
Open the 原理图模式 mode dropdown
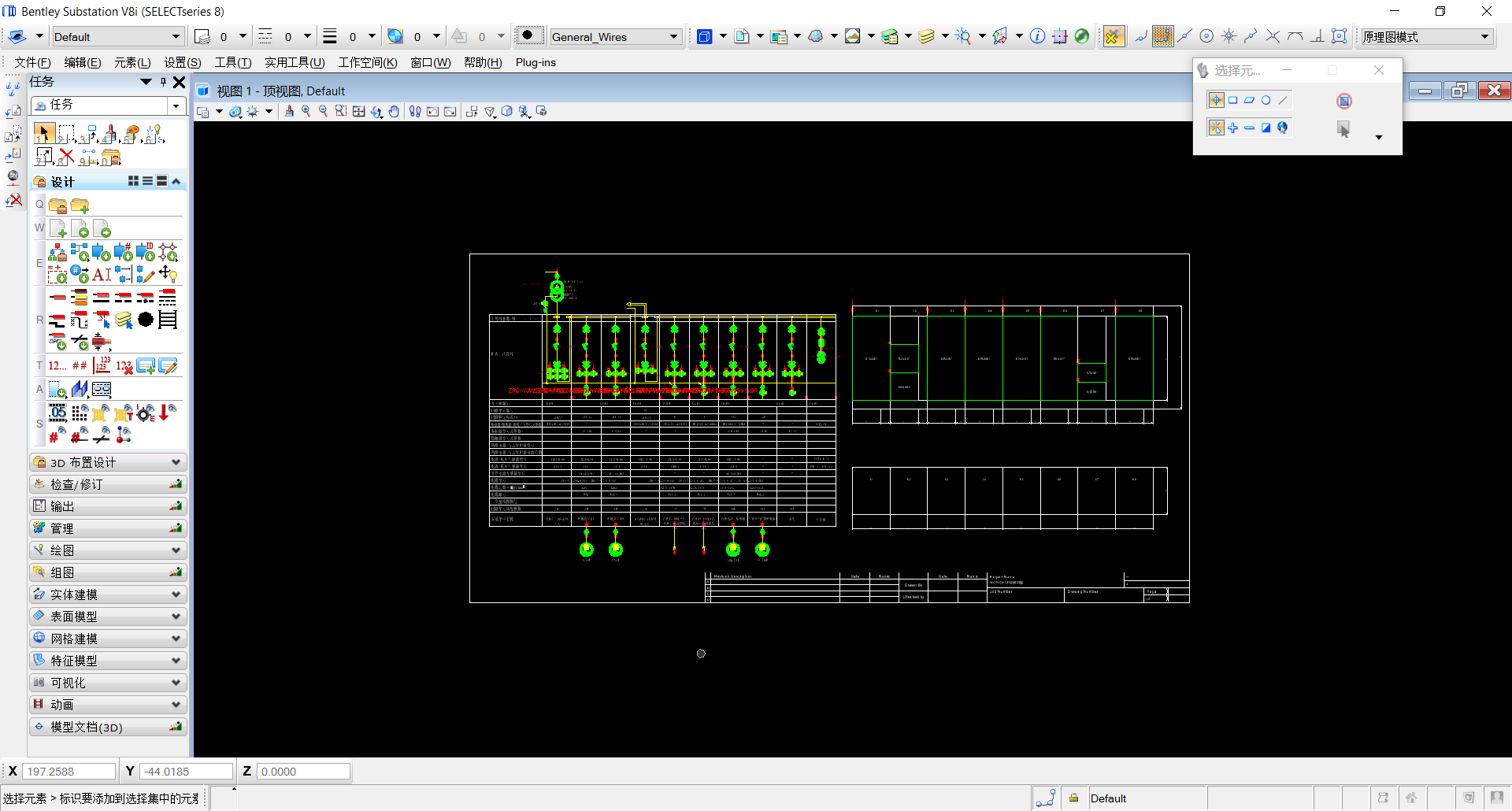(1484, 37)
